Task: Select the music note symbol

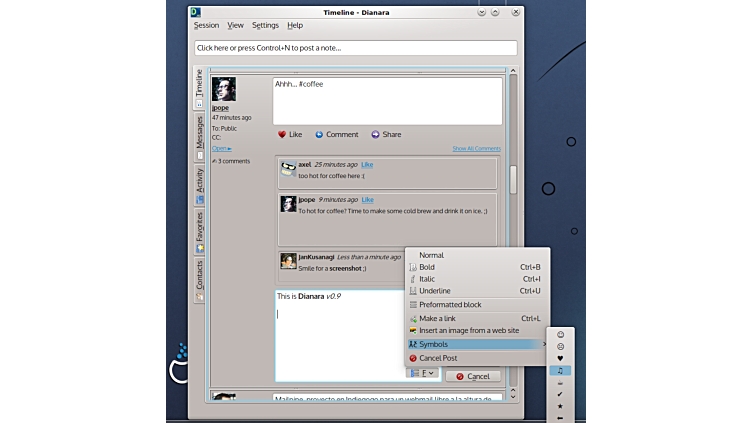Action: click(560, 370)
